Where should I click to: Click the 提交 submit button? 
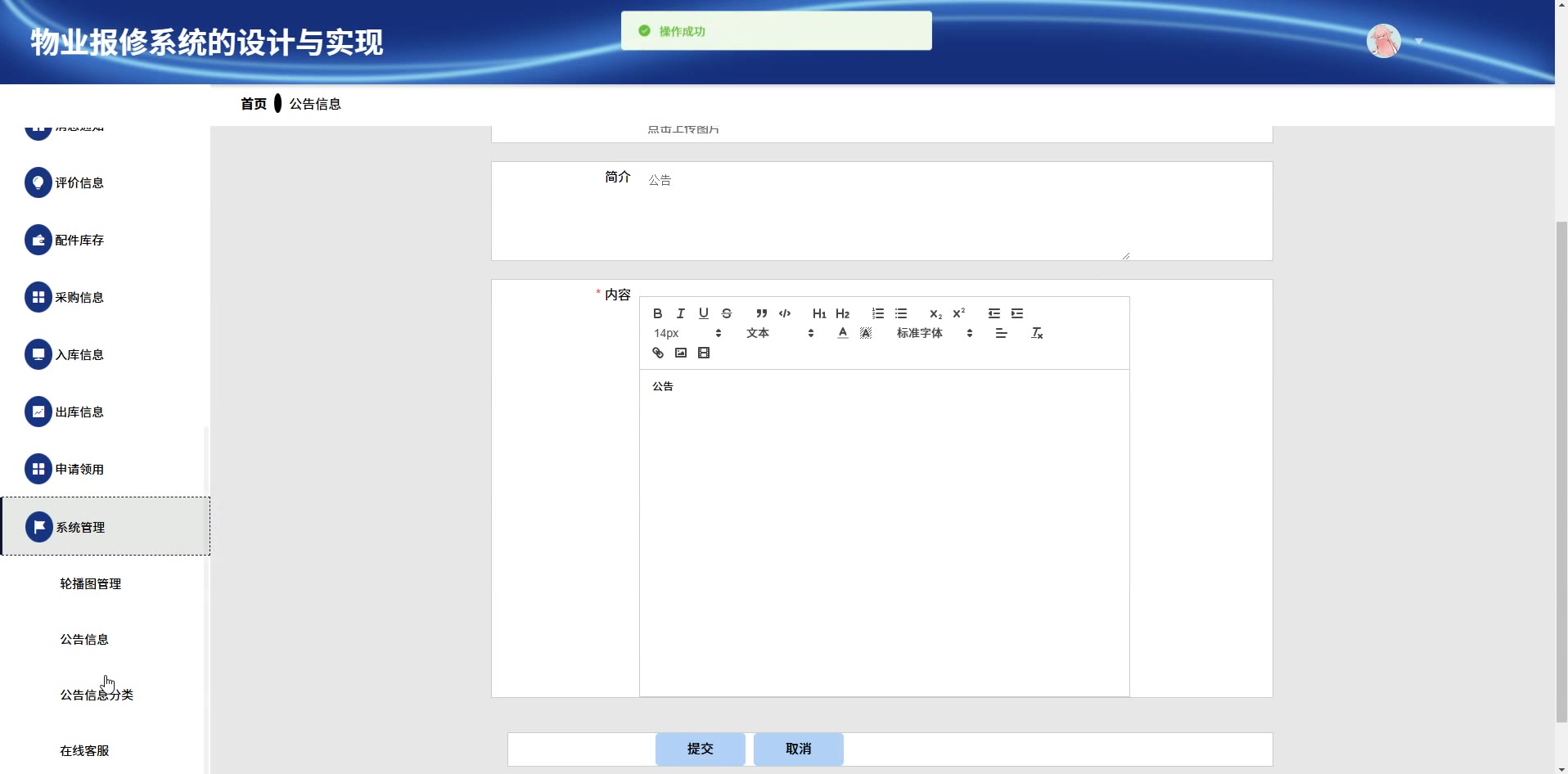701,749
